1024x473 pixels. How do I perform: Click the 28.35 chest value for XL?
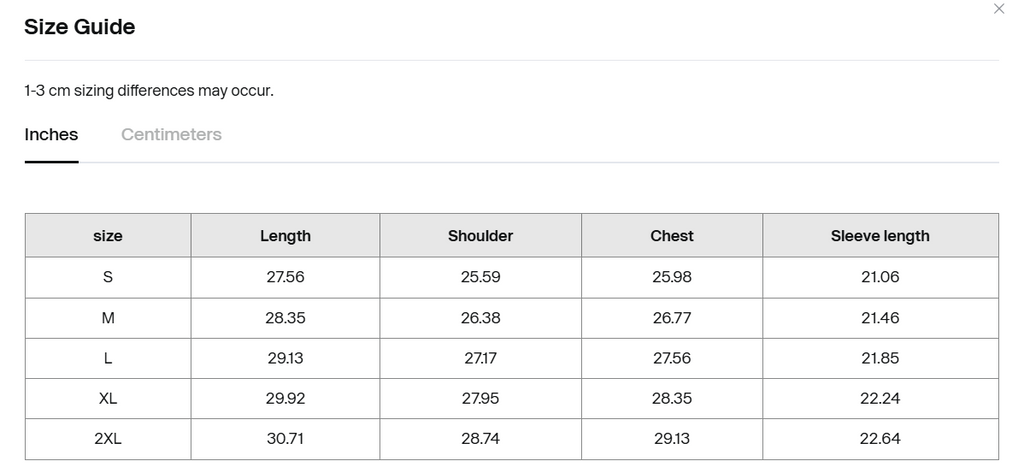point(671,398)
